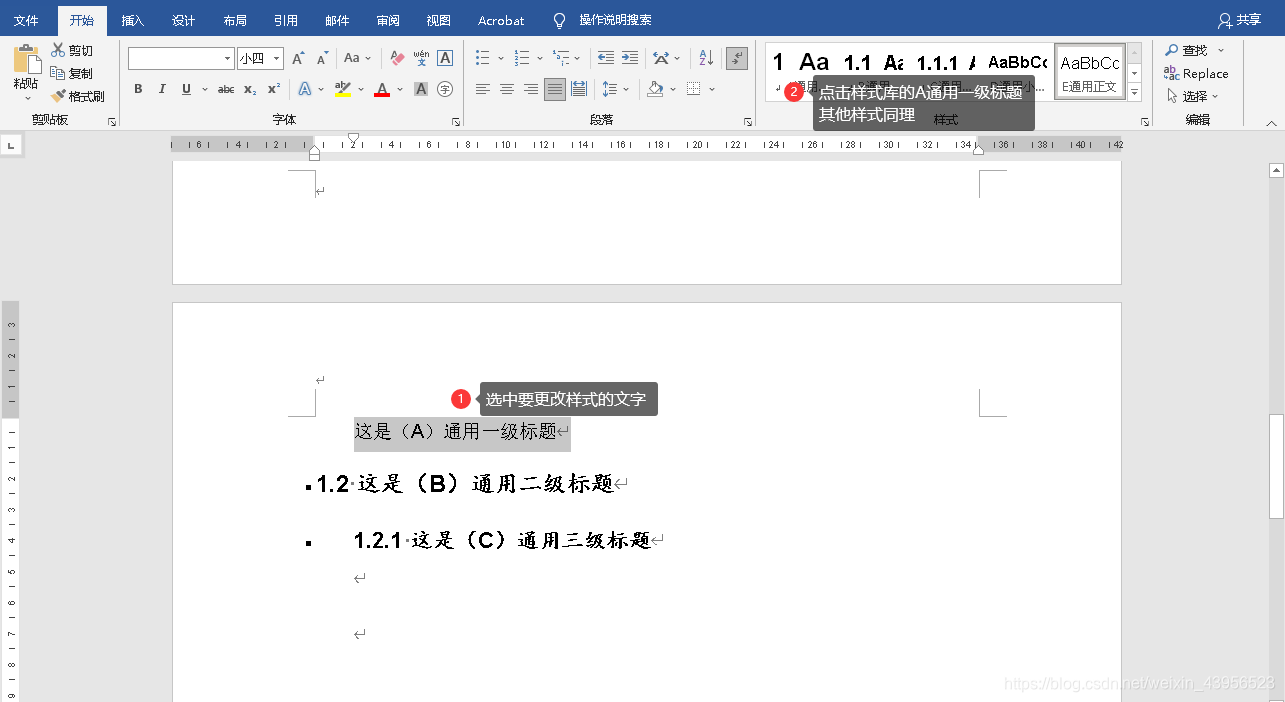Click the 查找 (Find) button
This screenshot has width=1285, height=702.
pos(1187,50)
